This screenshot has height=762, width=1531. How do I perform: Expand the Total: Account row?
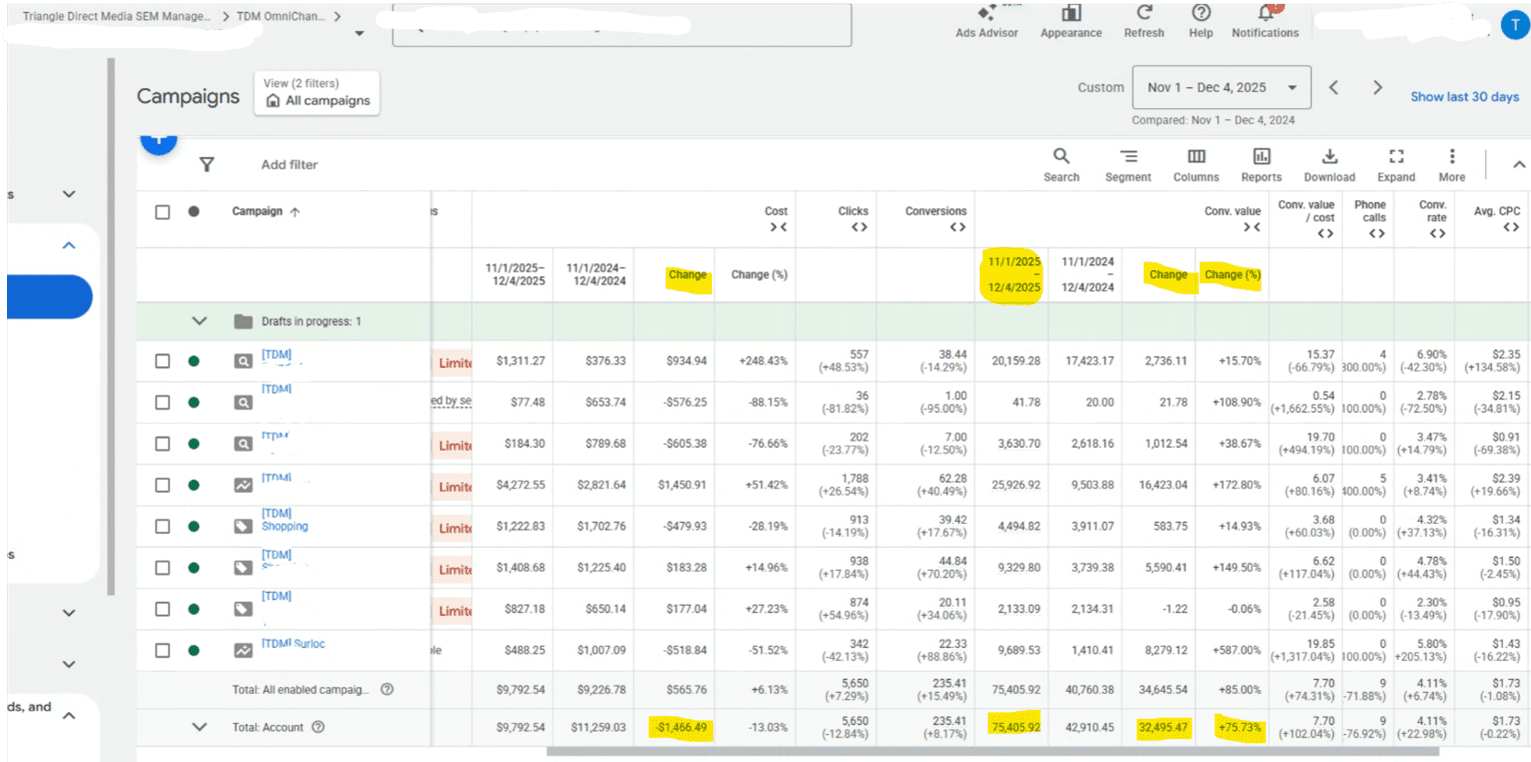click(199, 728)
